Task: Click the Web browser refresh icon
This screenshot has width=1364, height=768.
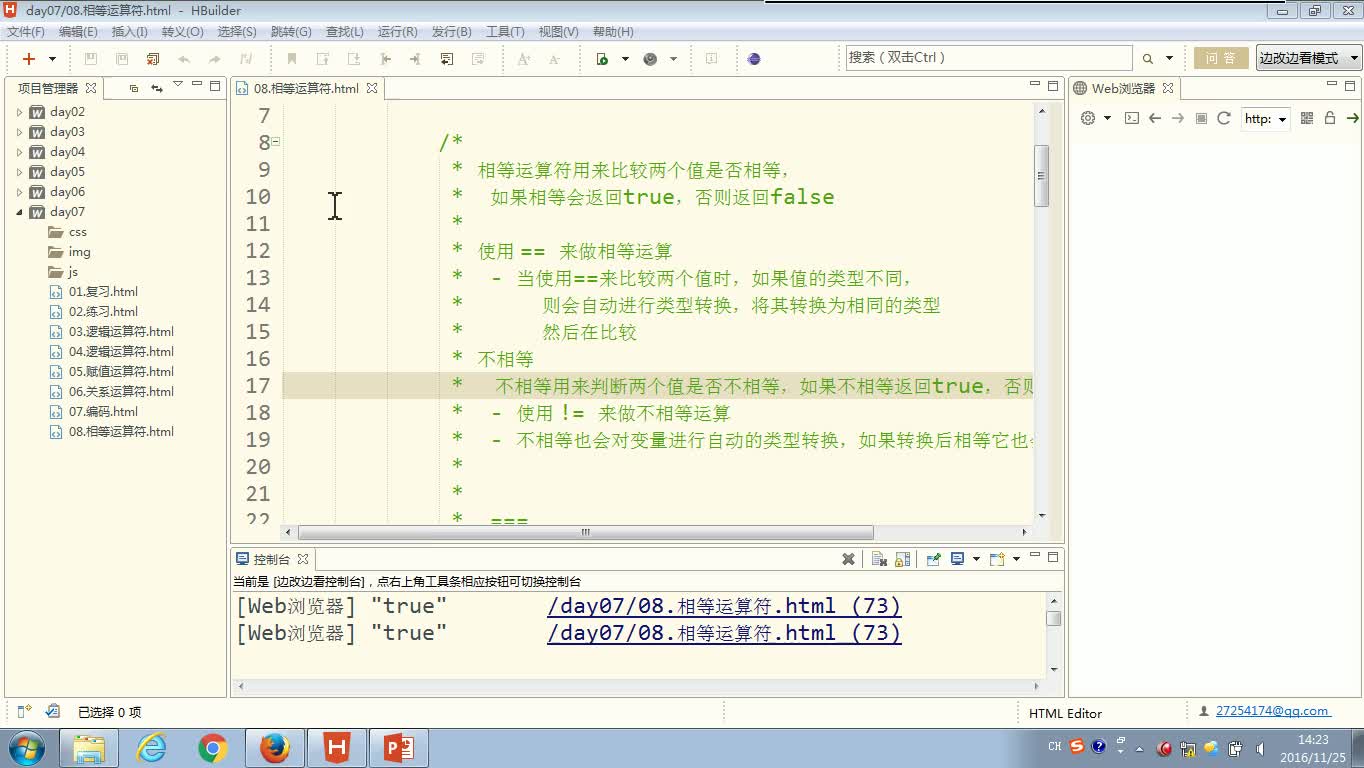Action: point(1223,118)
